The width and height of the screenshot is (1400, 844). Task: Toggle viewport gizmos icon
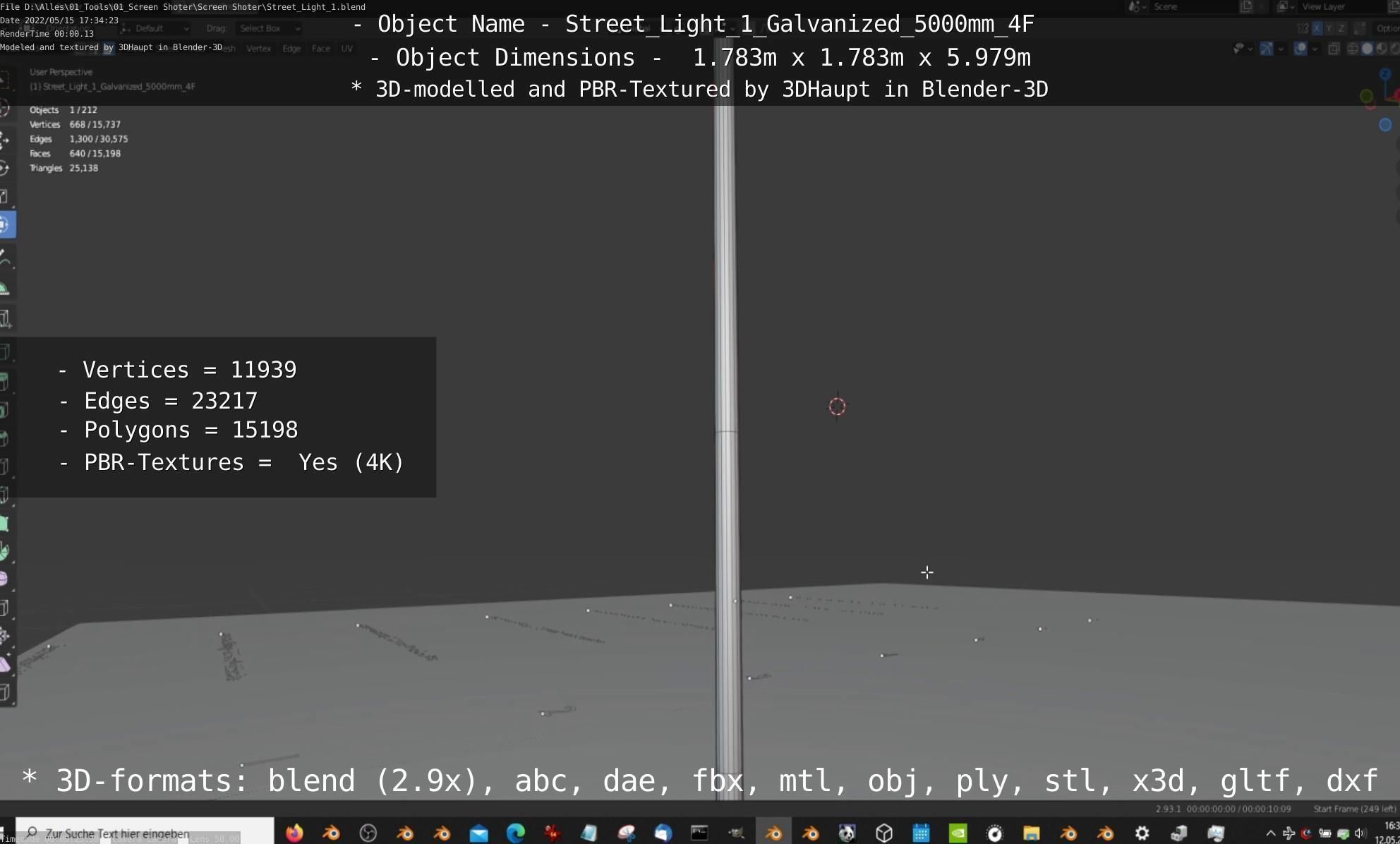click(1267, 49)
